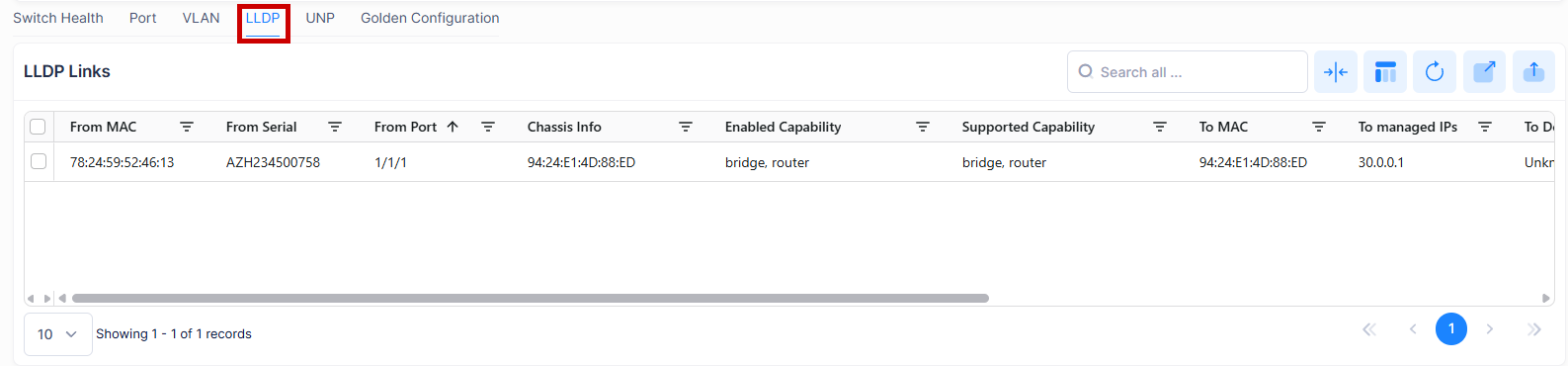Click the Search all input field
The height and width of the screenshot is (366, 1568).
click(1188, 71)
